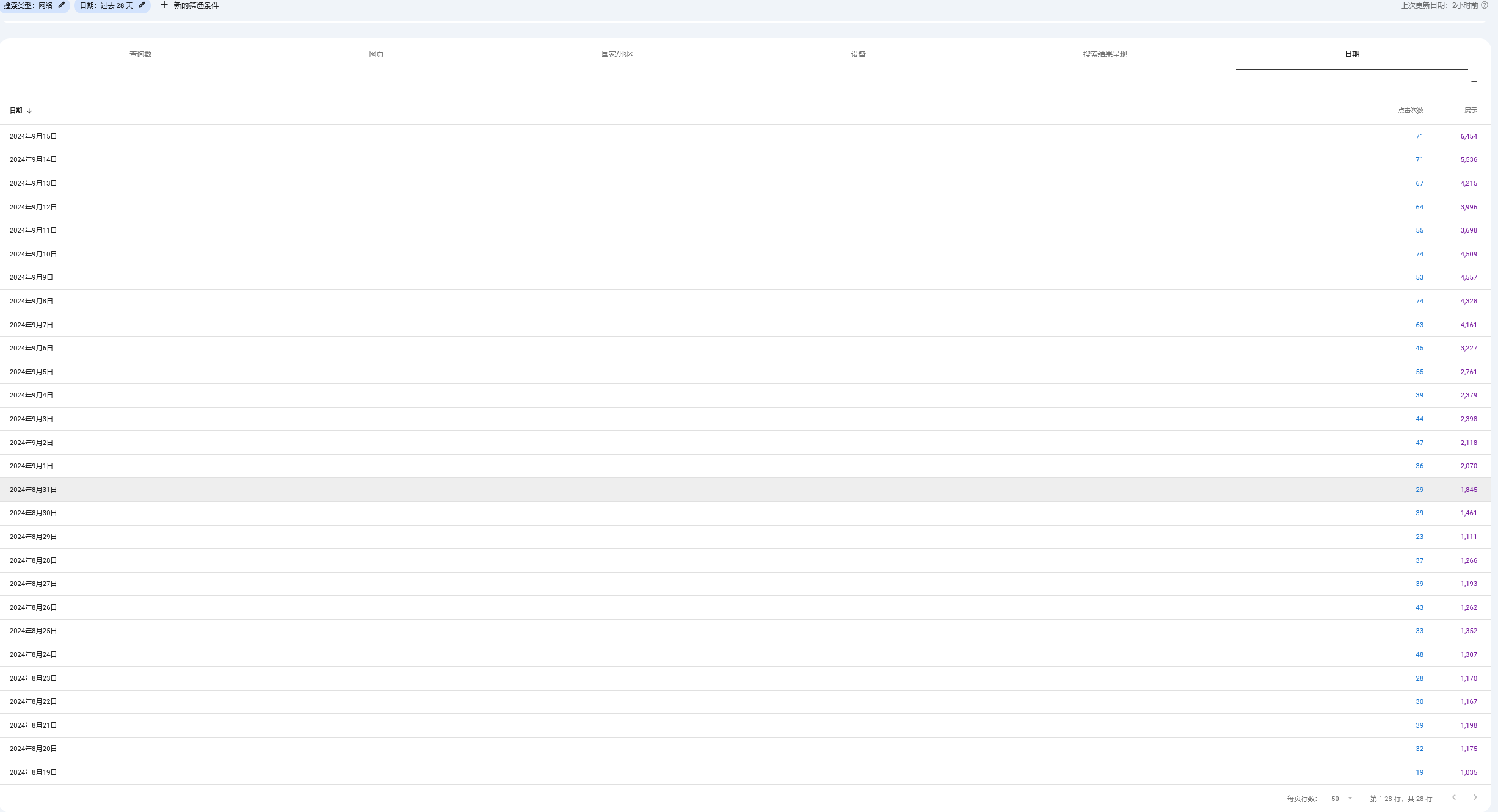
Task: Select row 2024年8月24日
Action: point(746,654)
